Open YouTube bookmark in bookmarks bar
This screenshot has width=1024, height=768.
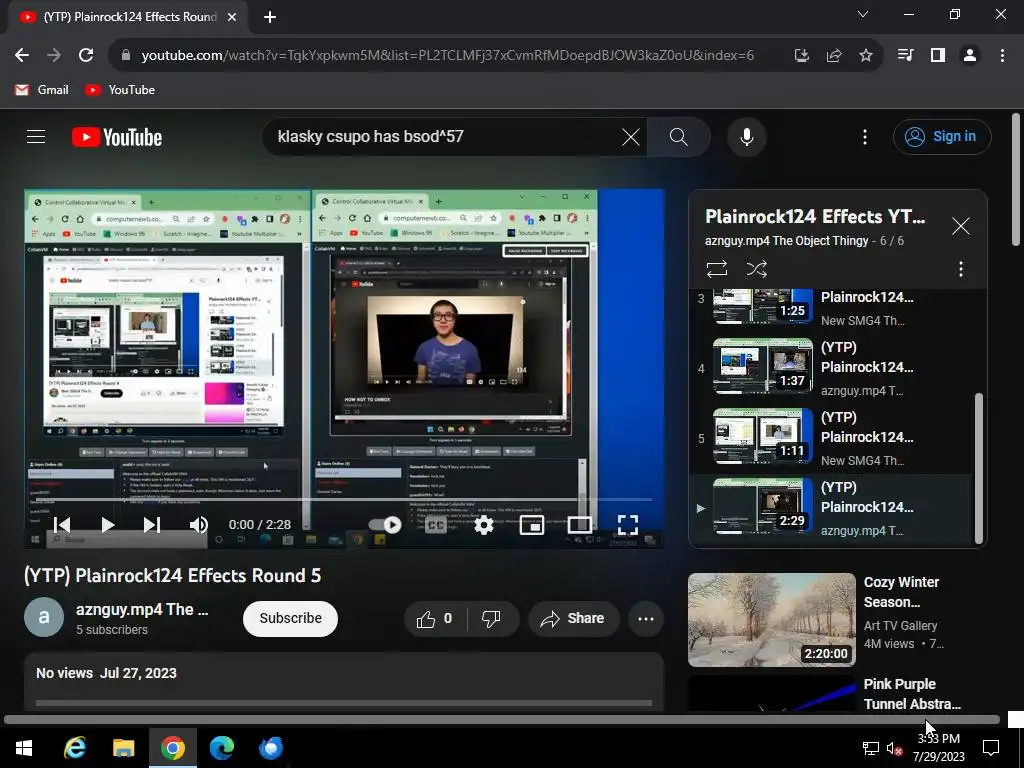point(120,89)
